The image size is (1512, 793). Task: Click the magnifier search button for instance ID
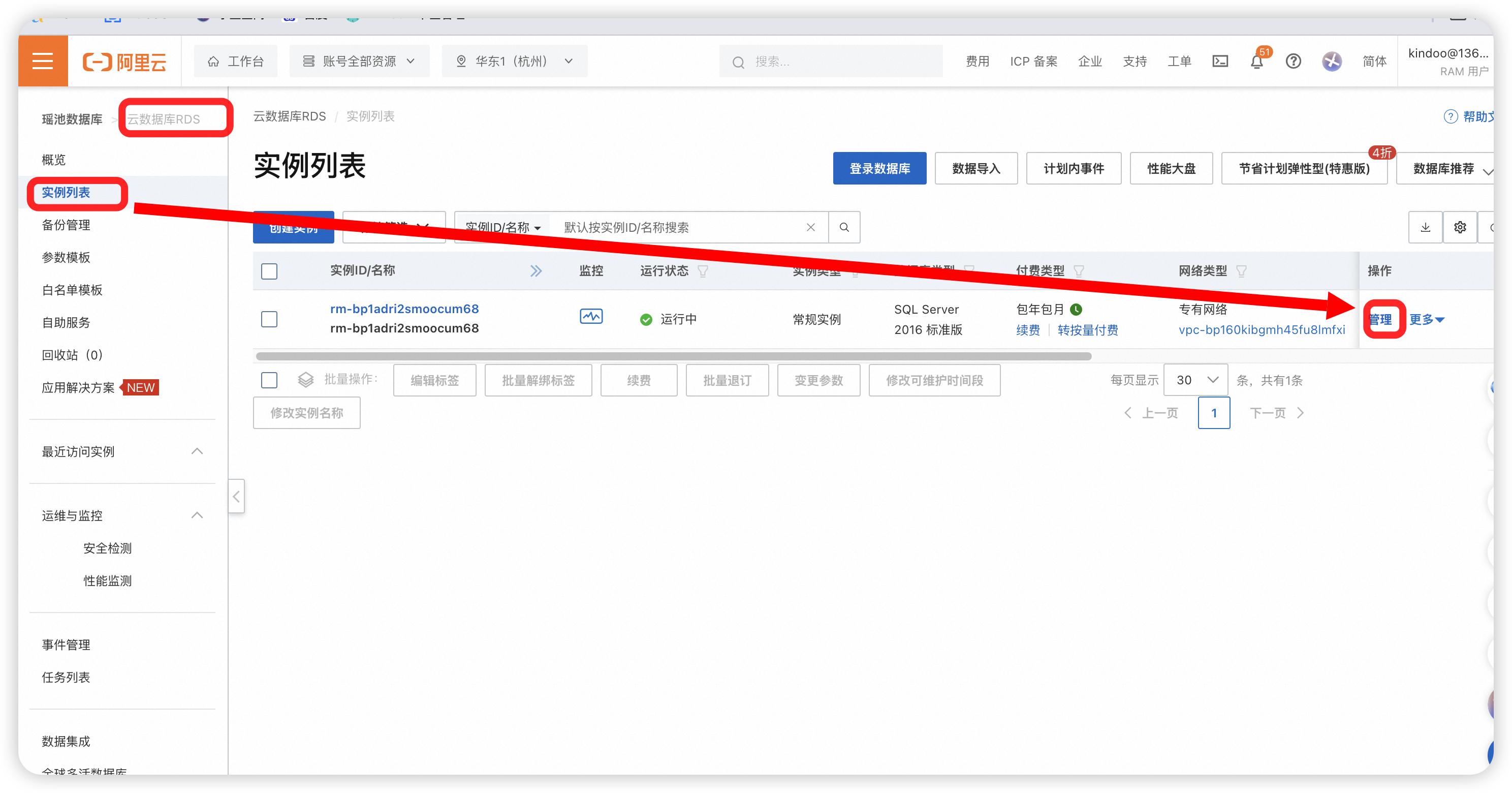coord(844,227)
